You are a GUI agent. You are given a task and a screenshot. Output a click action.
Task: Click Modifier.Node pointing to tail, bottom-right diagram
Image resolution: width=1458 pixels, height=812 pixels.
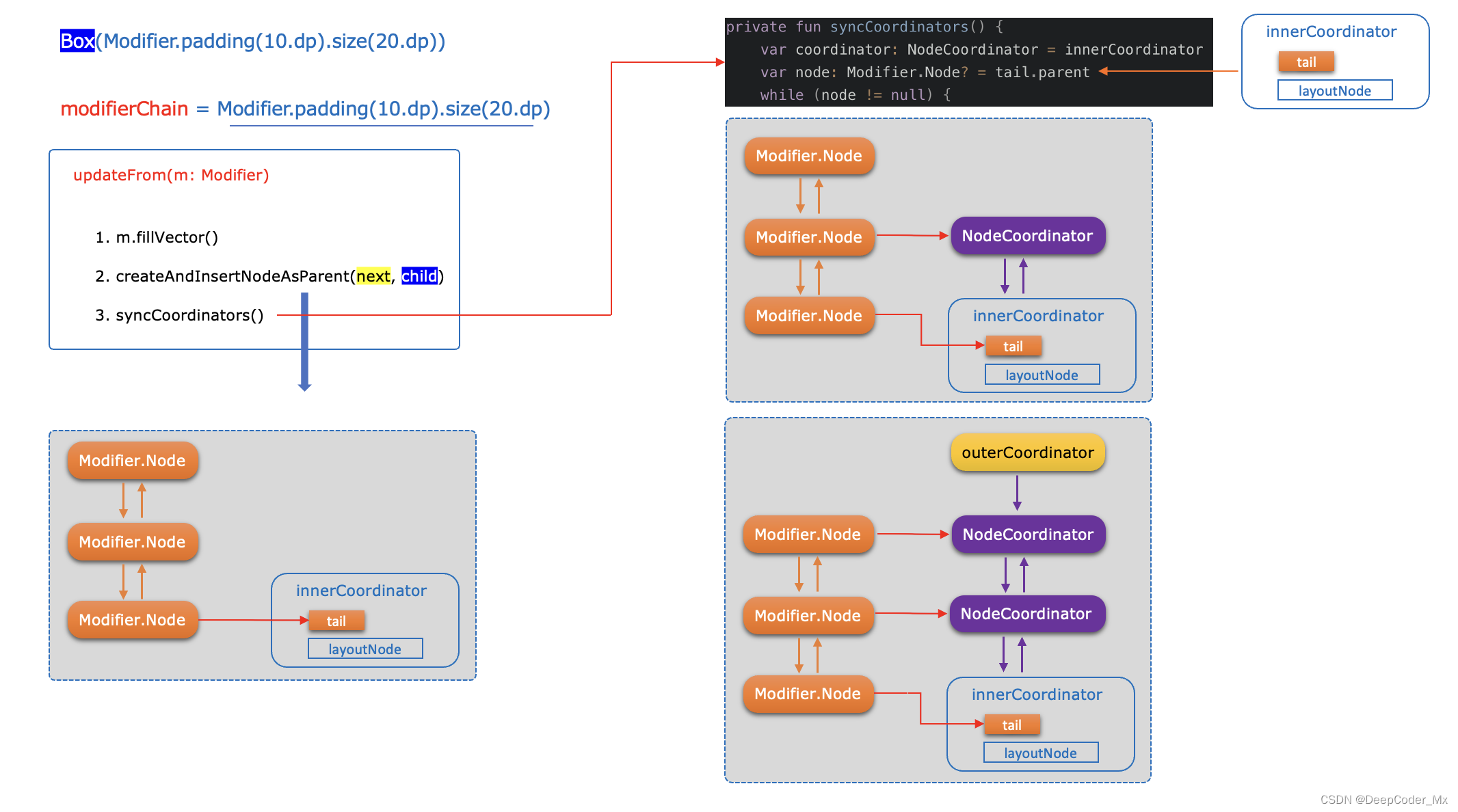808,694
